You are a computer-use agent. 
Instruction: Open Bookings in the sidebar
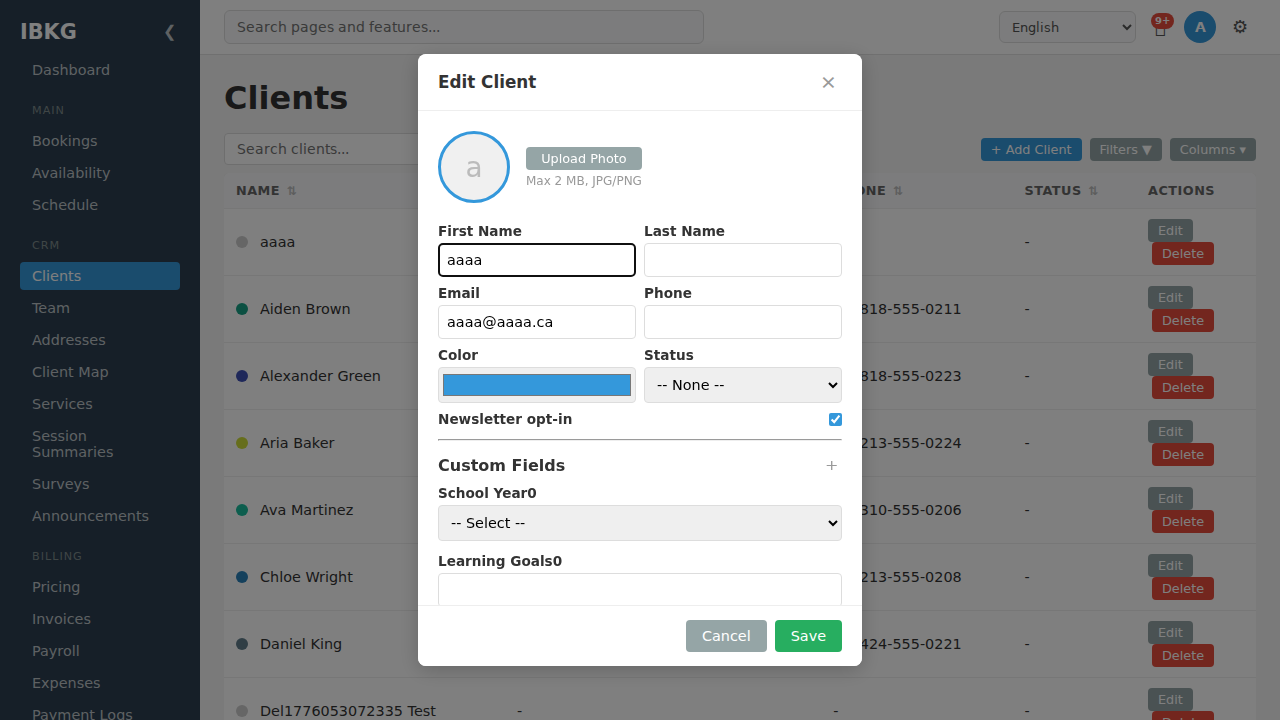tap(100, 141)
